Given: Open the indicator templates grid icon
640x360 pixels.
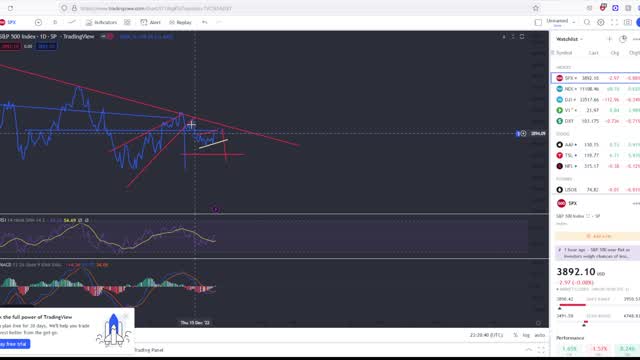Looking at the screenshot, I should click(127, 22).
